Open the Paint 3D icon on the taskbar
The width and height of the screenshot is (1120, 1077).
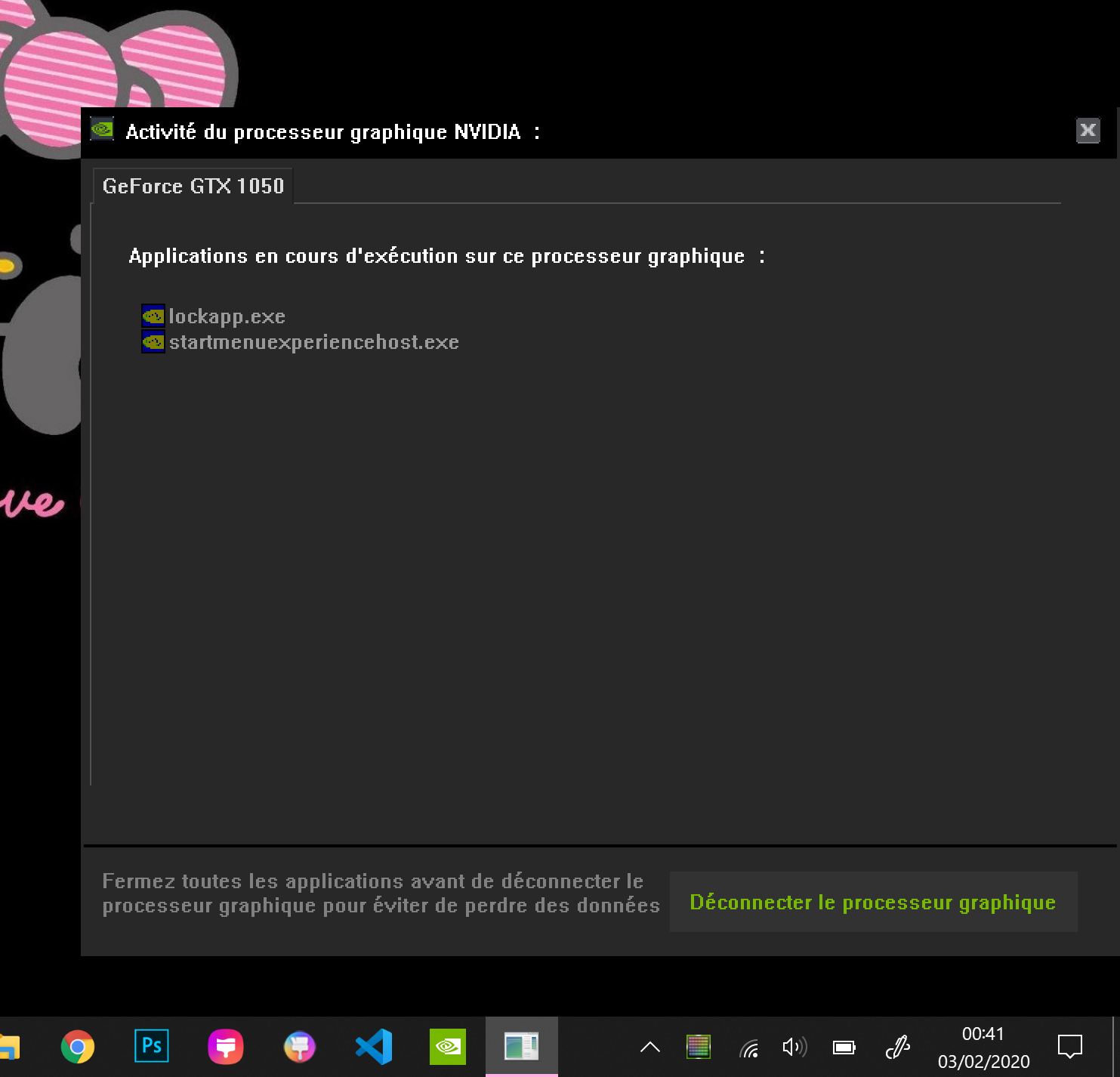point(299,1047)
